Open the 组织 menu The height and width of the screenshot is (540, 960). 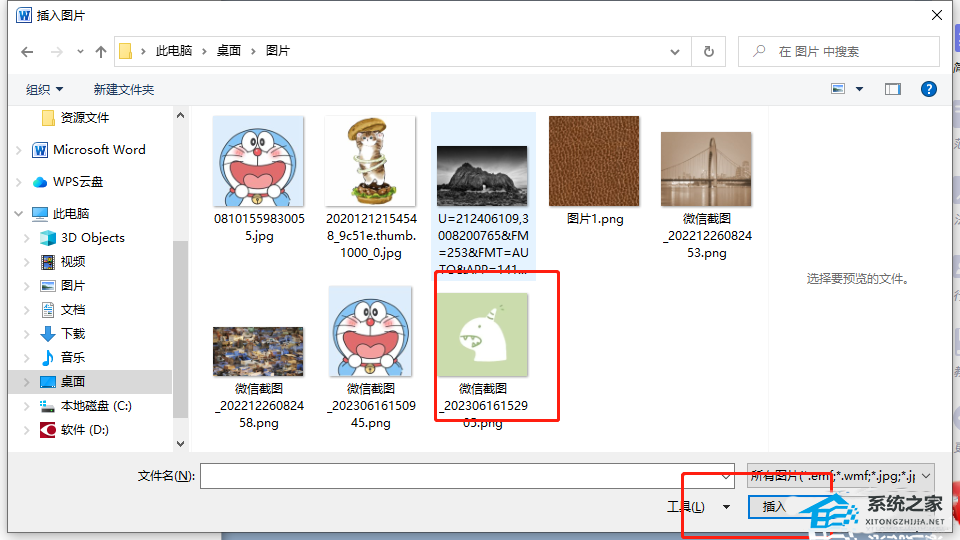[x=44, y=89]
